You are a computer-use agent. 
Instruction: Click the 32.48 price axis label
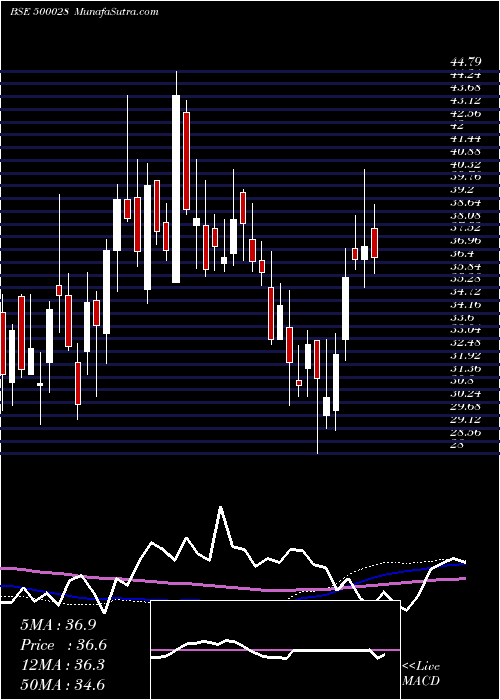468,343
